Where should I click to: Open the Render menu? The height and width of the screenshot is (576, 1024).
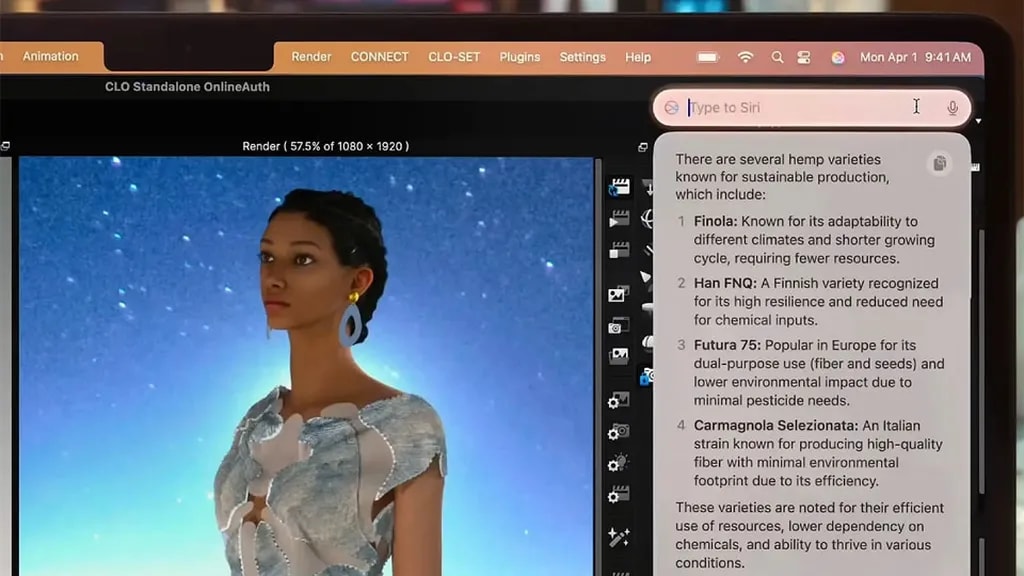(x=311, y=57)
